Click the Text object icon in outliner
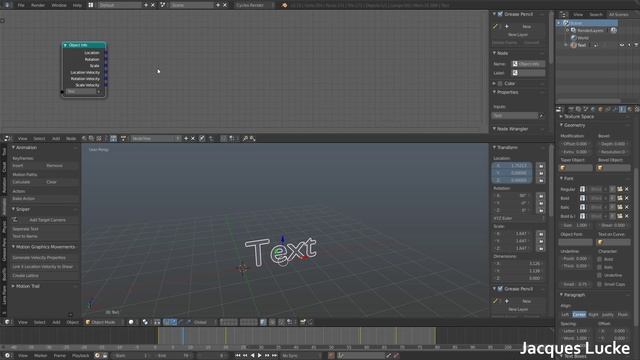Image resolution: width=640 pixels, height=360 pixels. click(573, 45)
